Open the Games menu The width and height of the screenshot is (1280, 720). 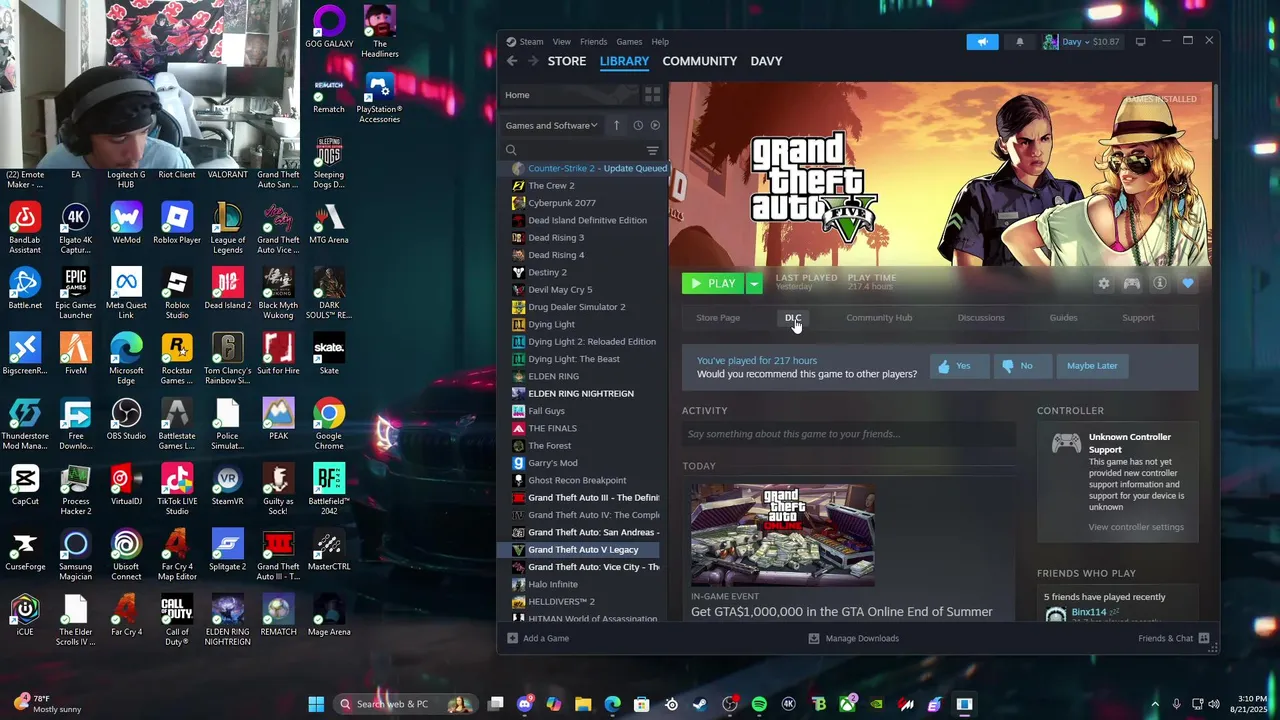629,42
